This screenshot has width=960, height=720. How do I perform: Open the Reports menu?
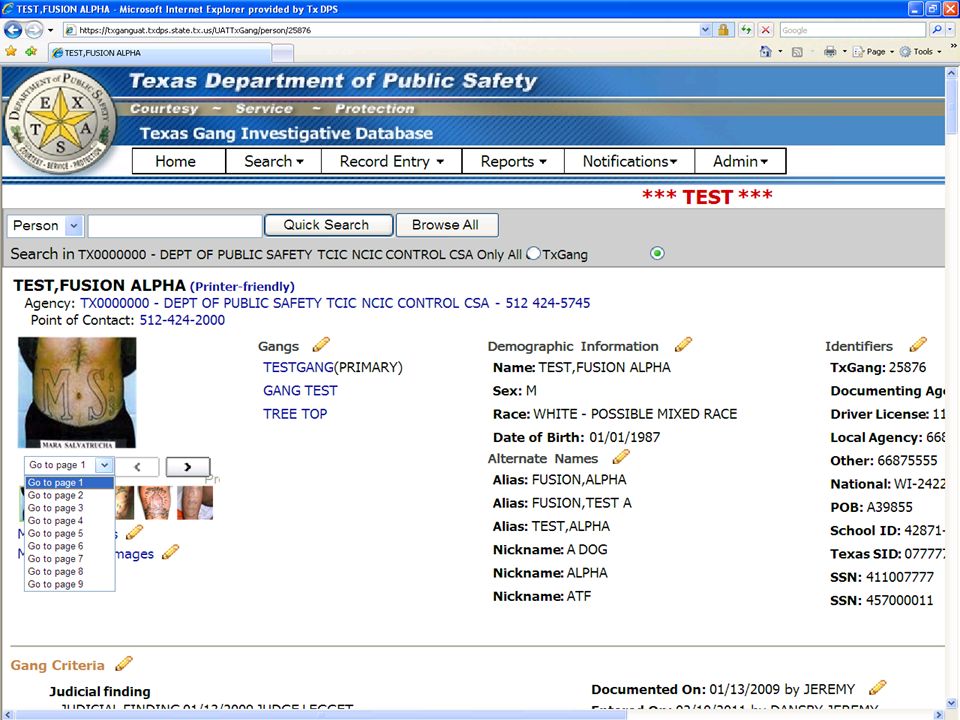click(x=513, y=161)
